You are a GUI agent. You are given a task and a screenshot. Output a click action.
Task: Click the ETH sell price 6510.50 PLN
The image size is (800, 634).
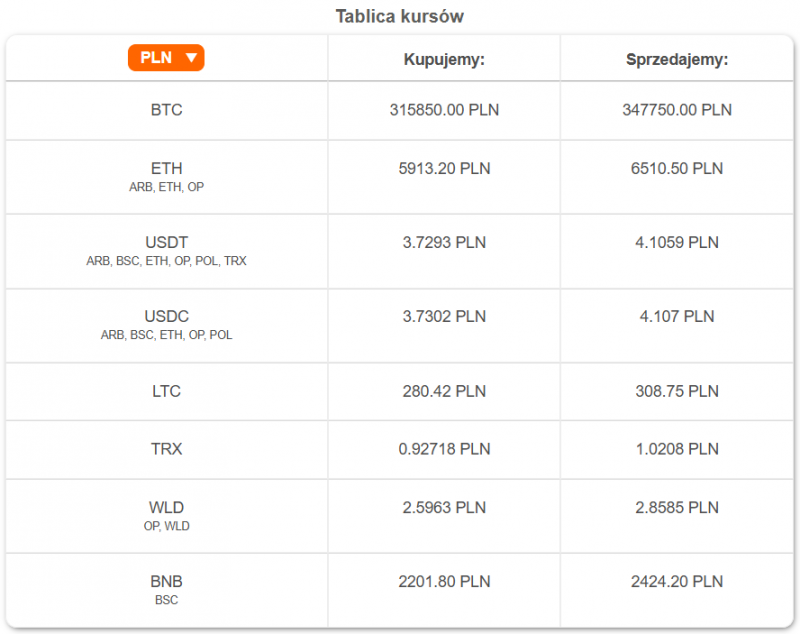click(677, 168)
